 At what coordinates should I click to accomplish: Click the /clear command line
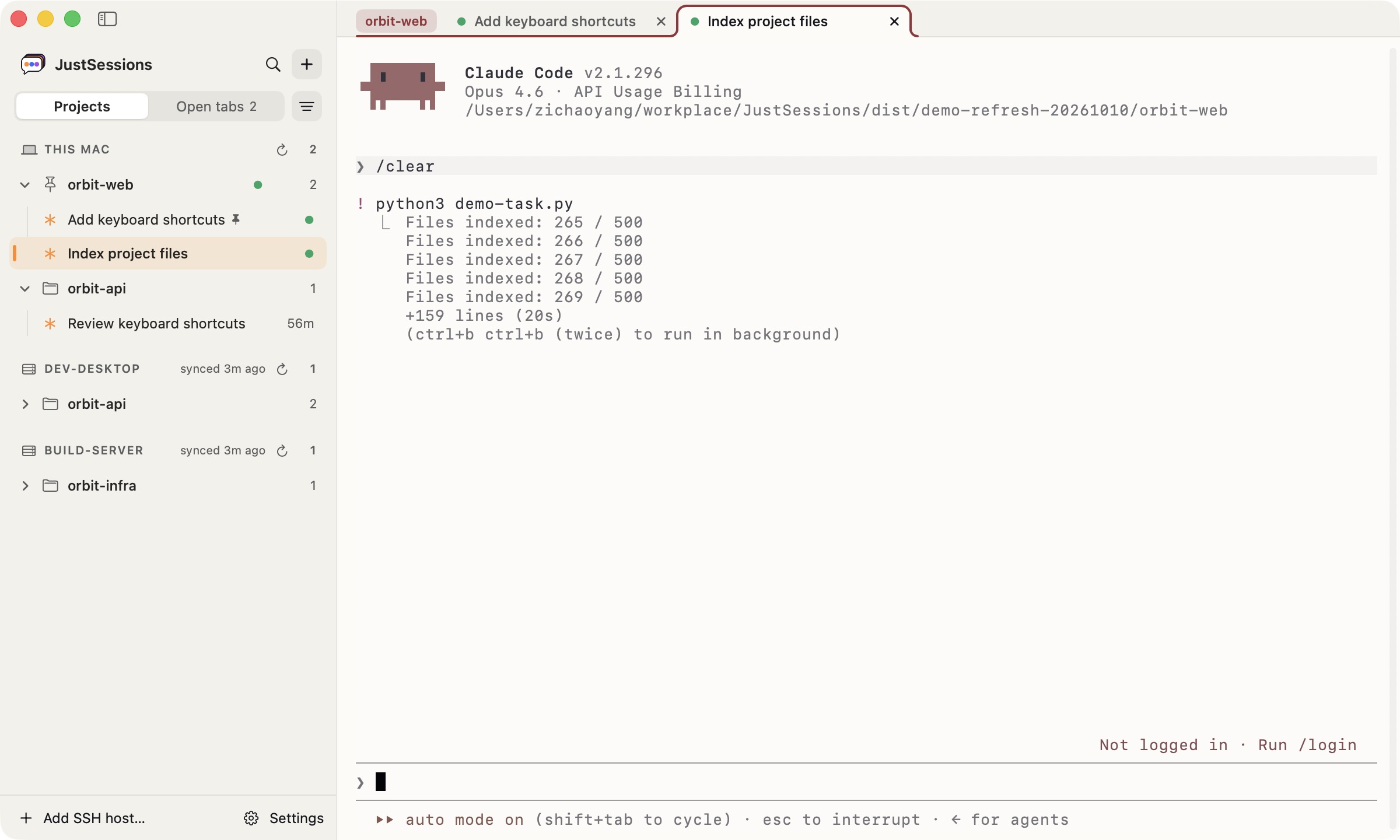click(866, 166)
